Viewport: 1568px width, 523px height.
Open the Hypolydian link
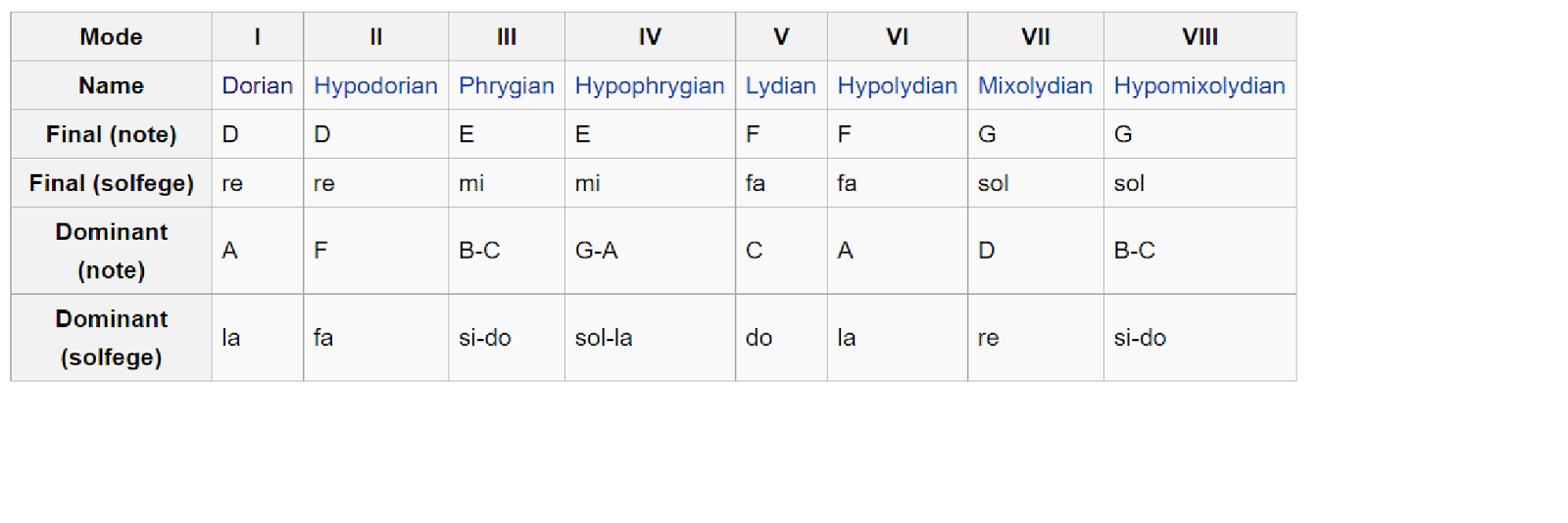click(x=897, y=85)
